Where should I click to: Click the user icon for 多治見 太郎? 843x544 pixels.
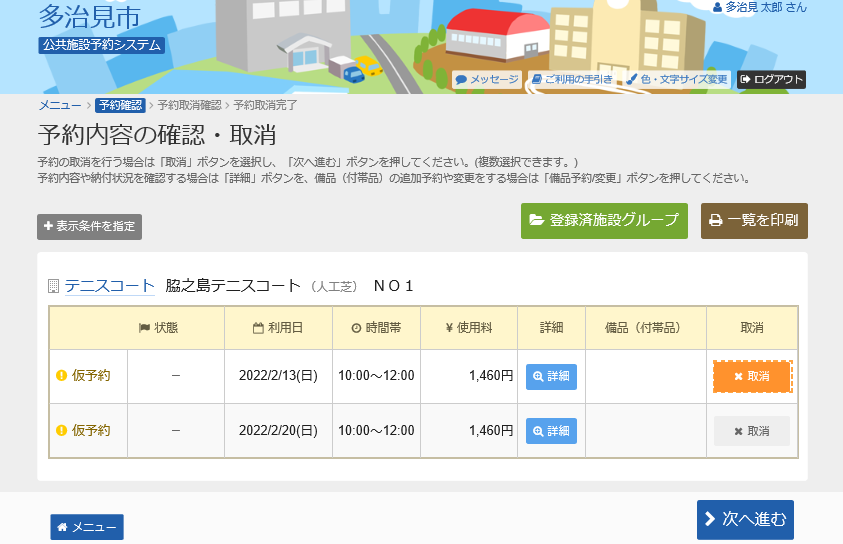coord(717,8)
